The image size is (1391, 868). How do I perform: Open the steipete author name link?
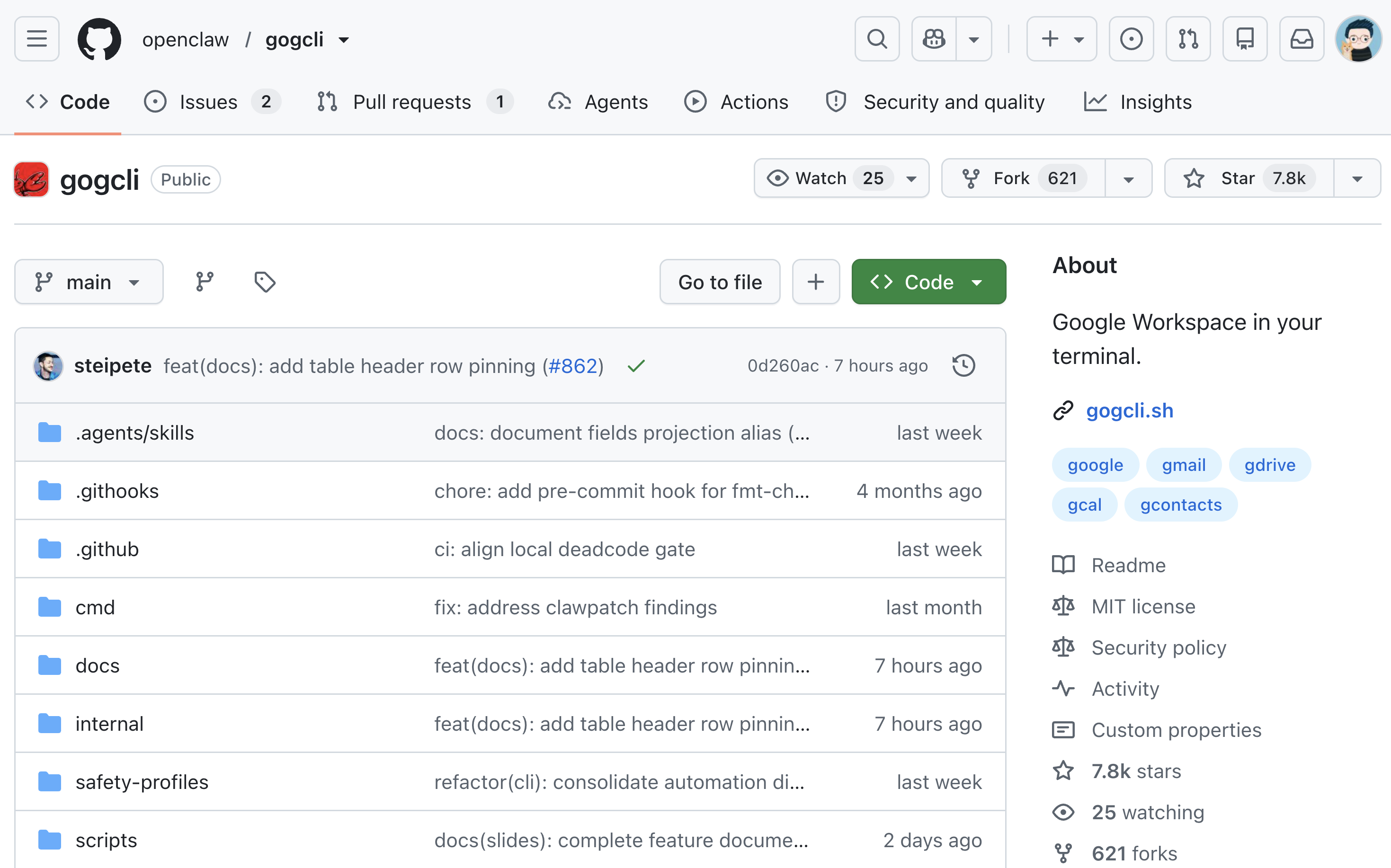(x=113, y=366)
